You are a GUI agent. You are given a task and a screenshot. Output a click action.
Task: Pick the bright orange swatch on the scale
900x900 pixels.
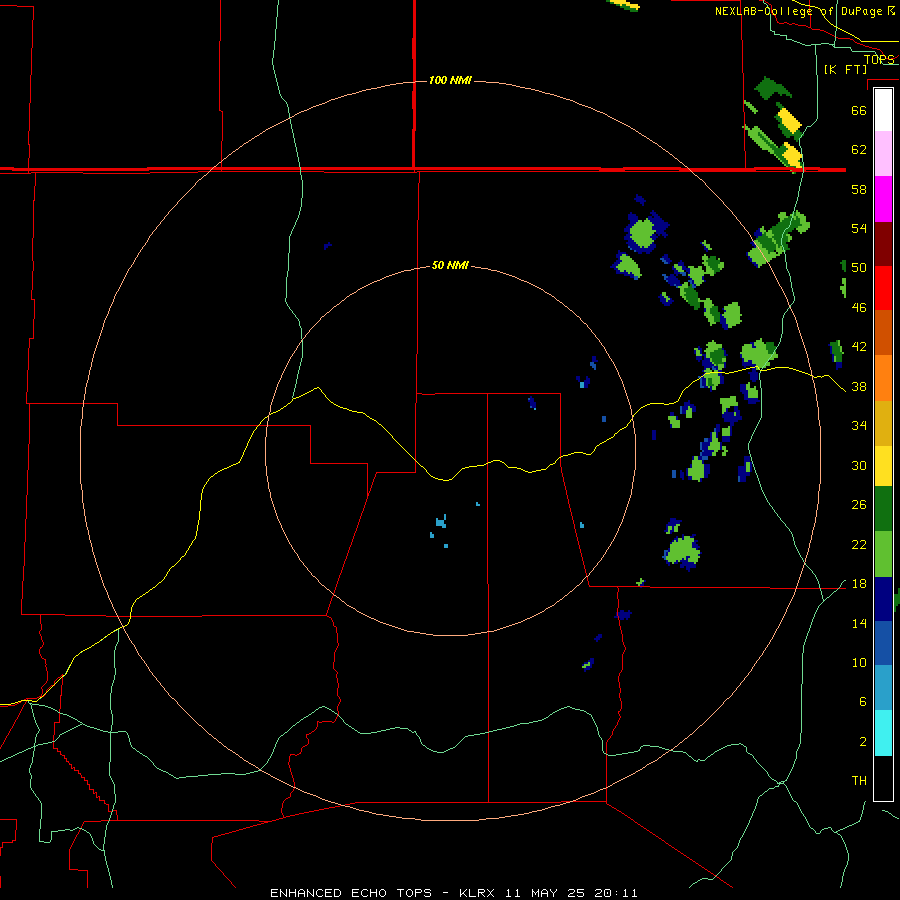[x=883, y=378]
